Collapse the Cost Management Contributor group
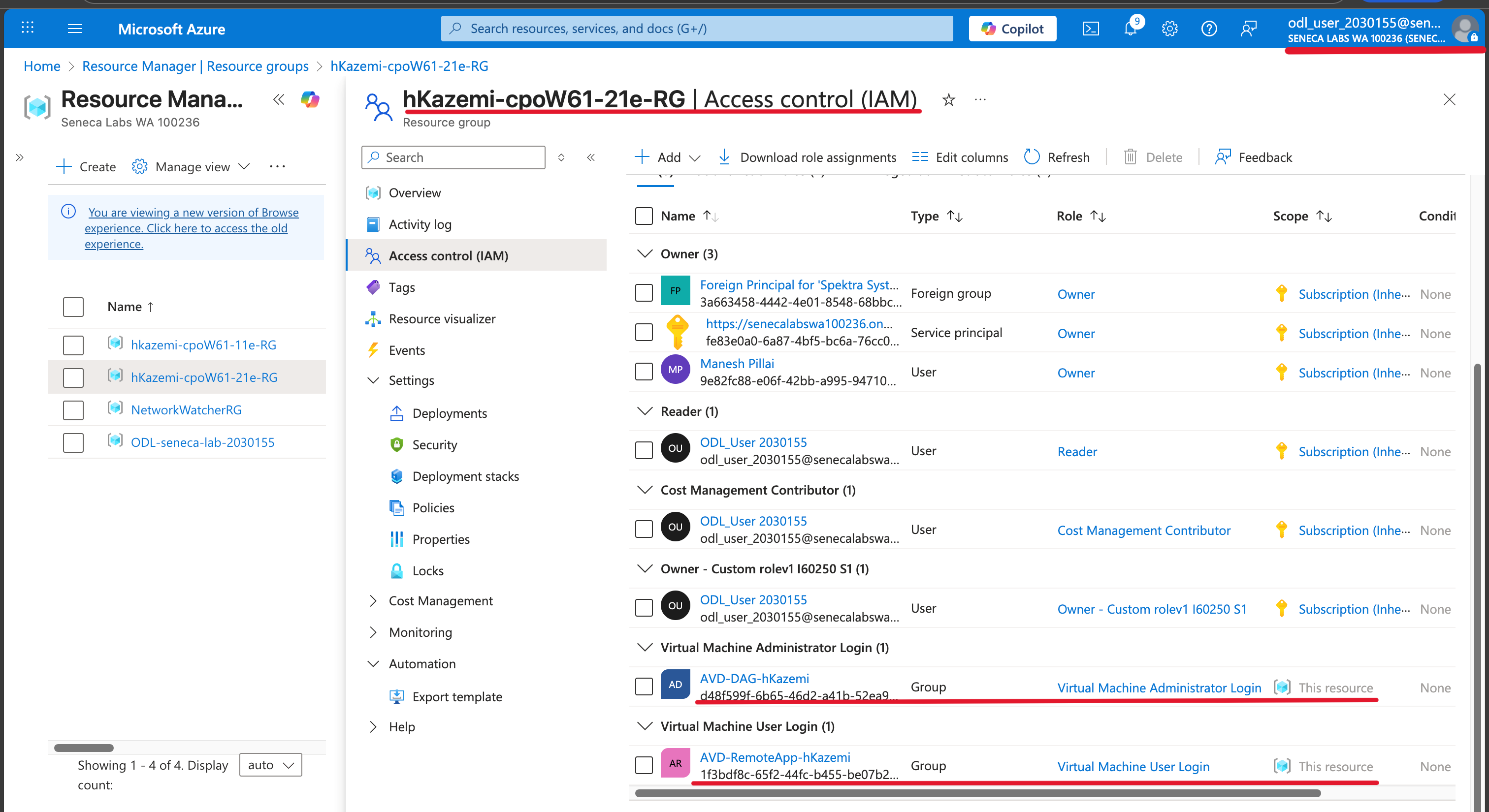 point(645,490)
